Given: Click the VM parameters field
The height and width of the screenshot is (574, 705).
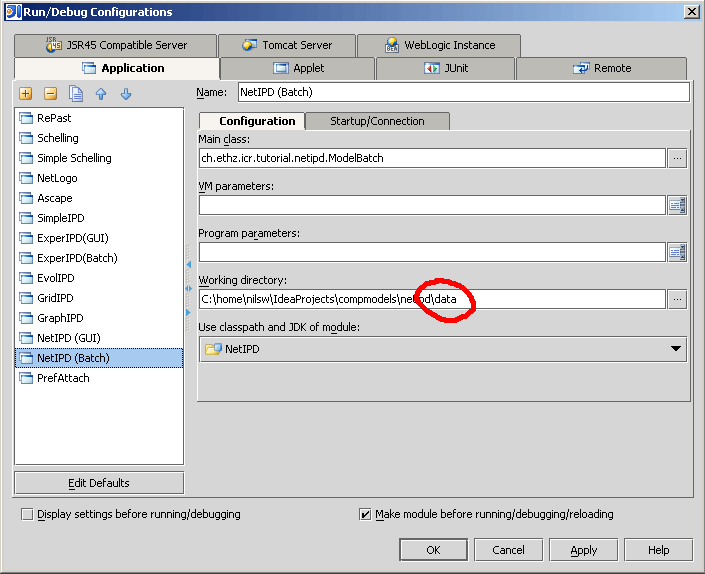Looking at the screenshot, I should coord(432,205).
